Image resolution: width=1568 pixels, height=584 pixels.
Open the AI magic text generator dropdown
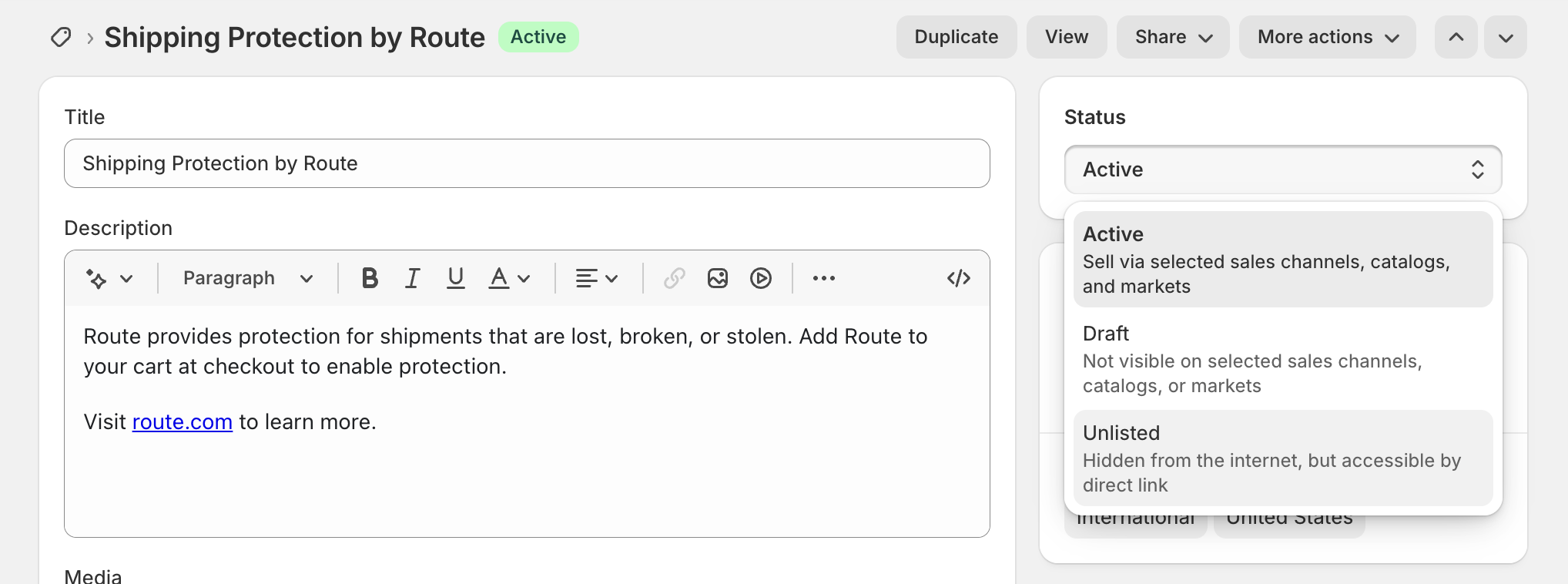pyautogui.click(x=109, y=278)
